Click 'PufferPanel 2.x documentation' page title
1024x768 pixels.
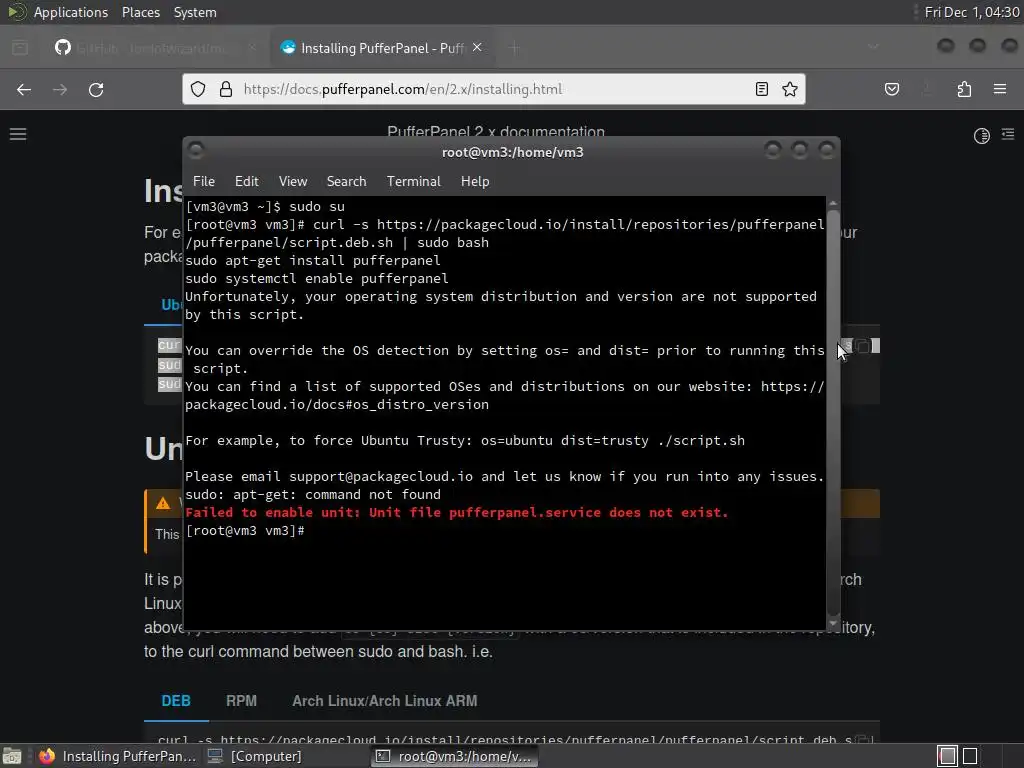[x=496, y=132]
